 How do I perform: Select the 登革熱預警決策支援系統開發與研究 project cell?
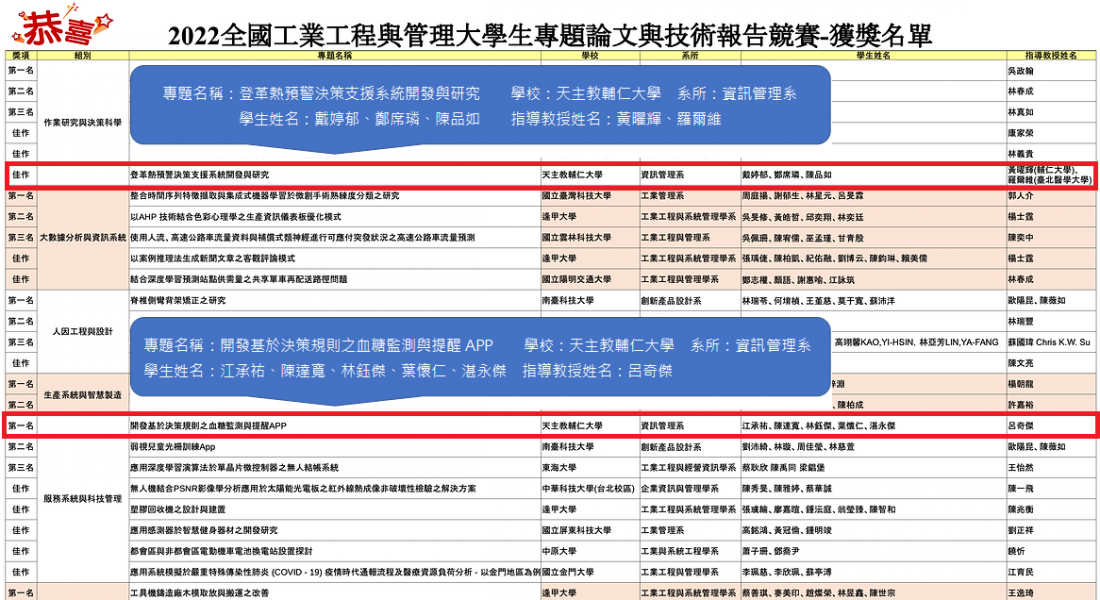click(200, 175)
